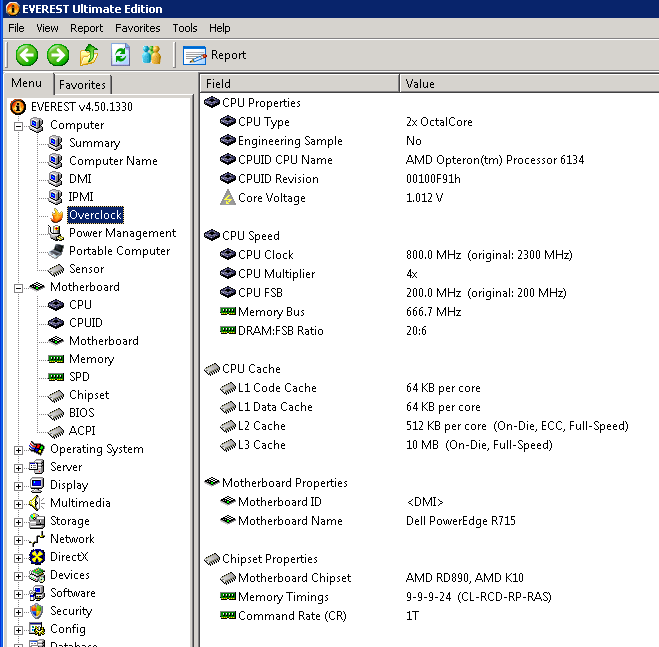Click the Security shield icon
Viewport: 659px width, 647px height.
pos(37,611)
